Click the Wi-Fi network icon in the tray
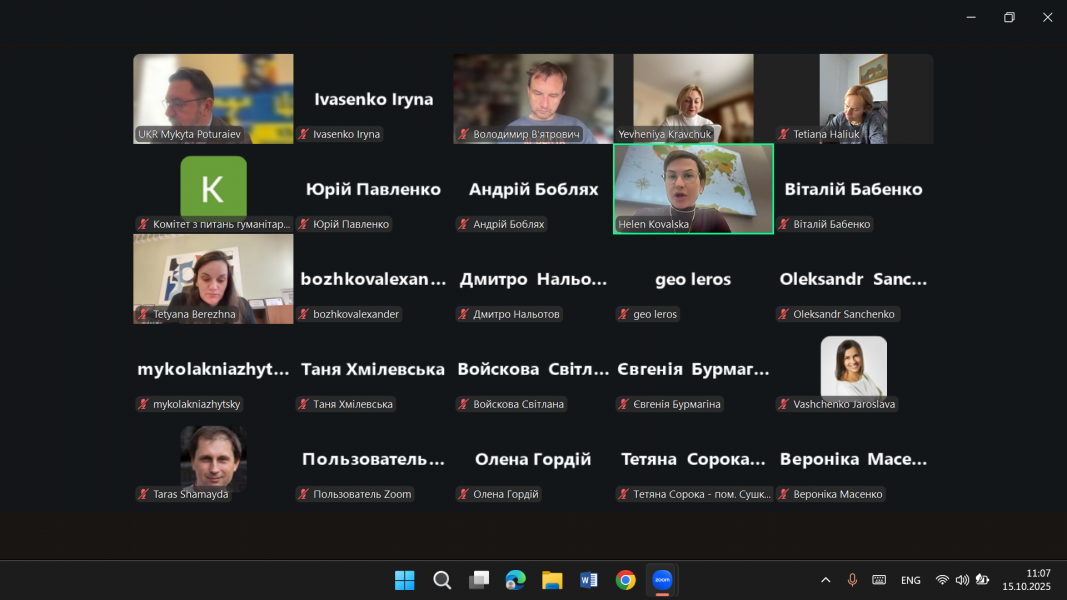The height and width of the screenshot is (600, 1067). tap(942, 580)
